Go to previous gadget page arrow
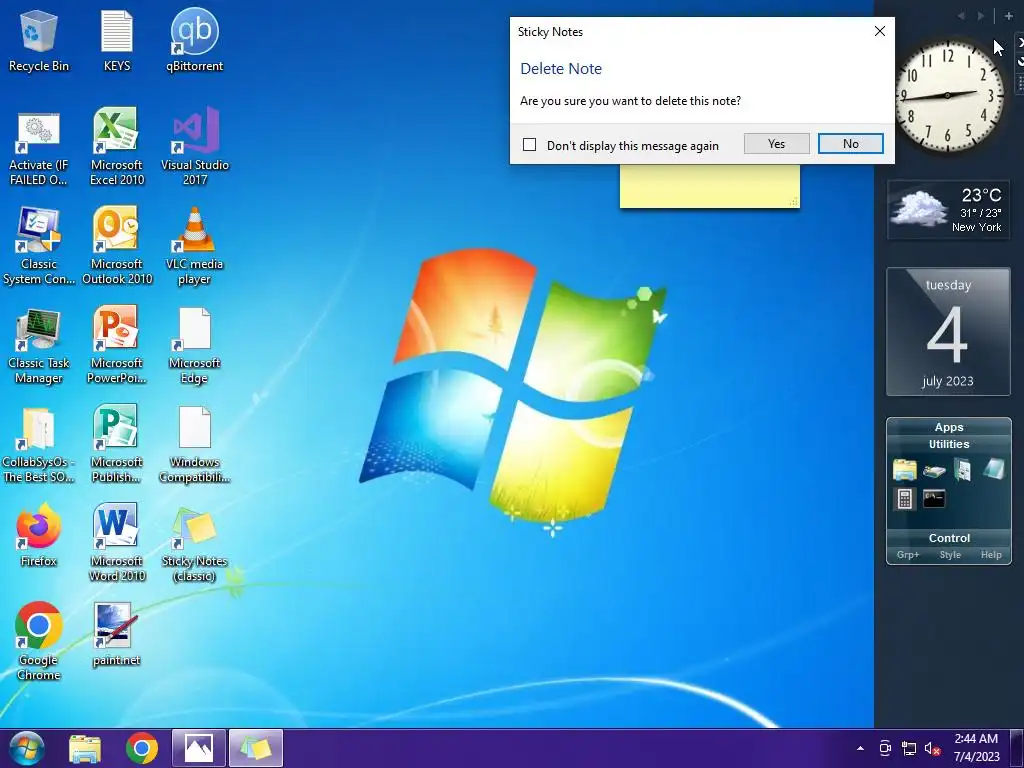 click(961, 16)
